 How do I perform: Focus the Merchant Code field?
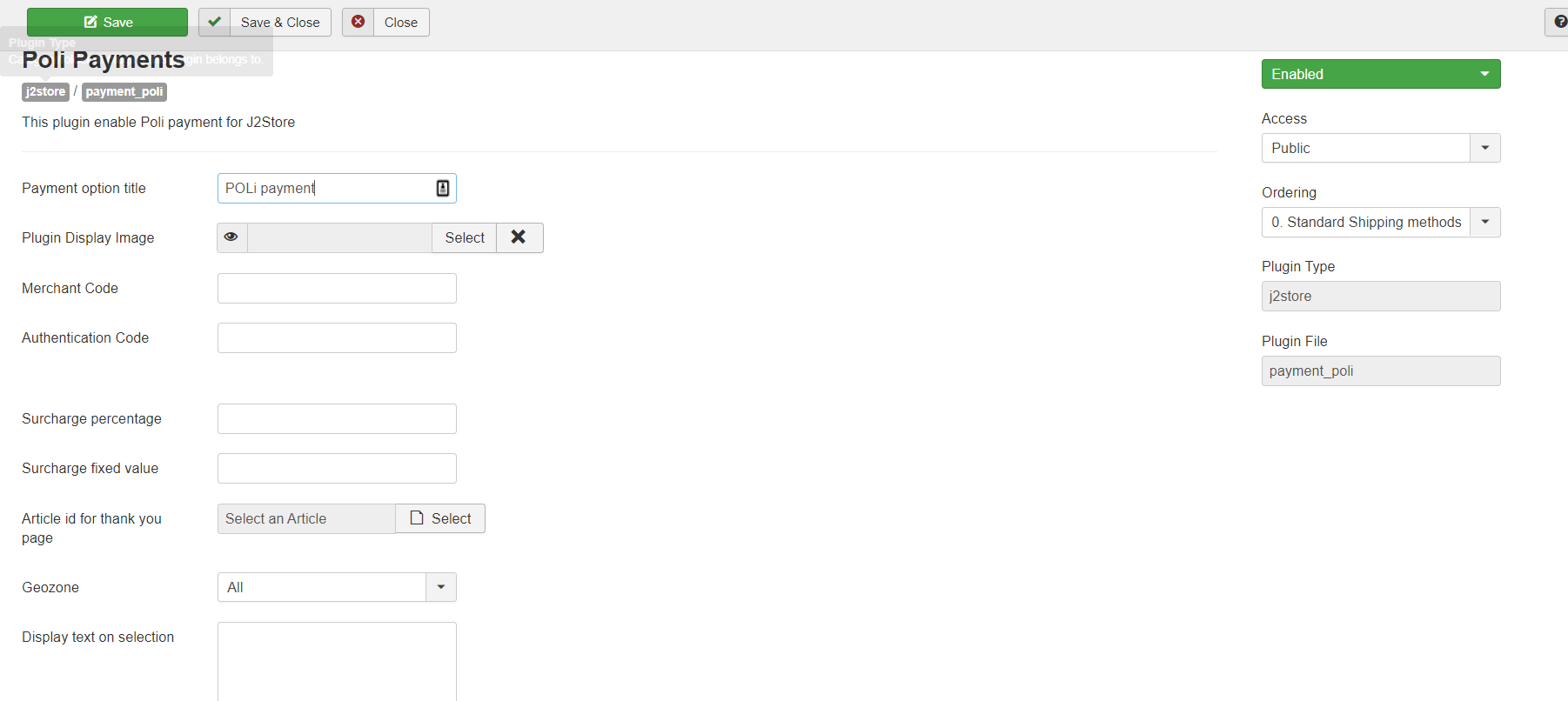[x=337, y=288]
